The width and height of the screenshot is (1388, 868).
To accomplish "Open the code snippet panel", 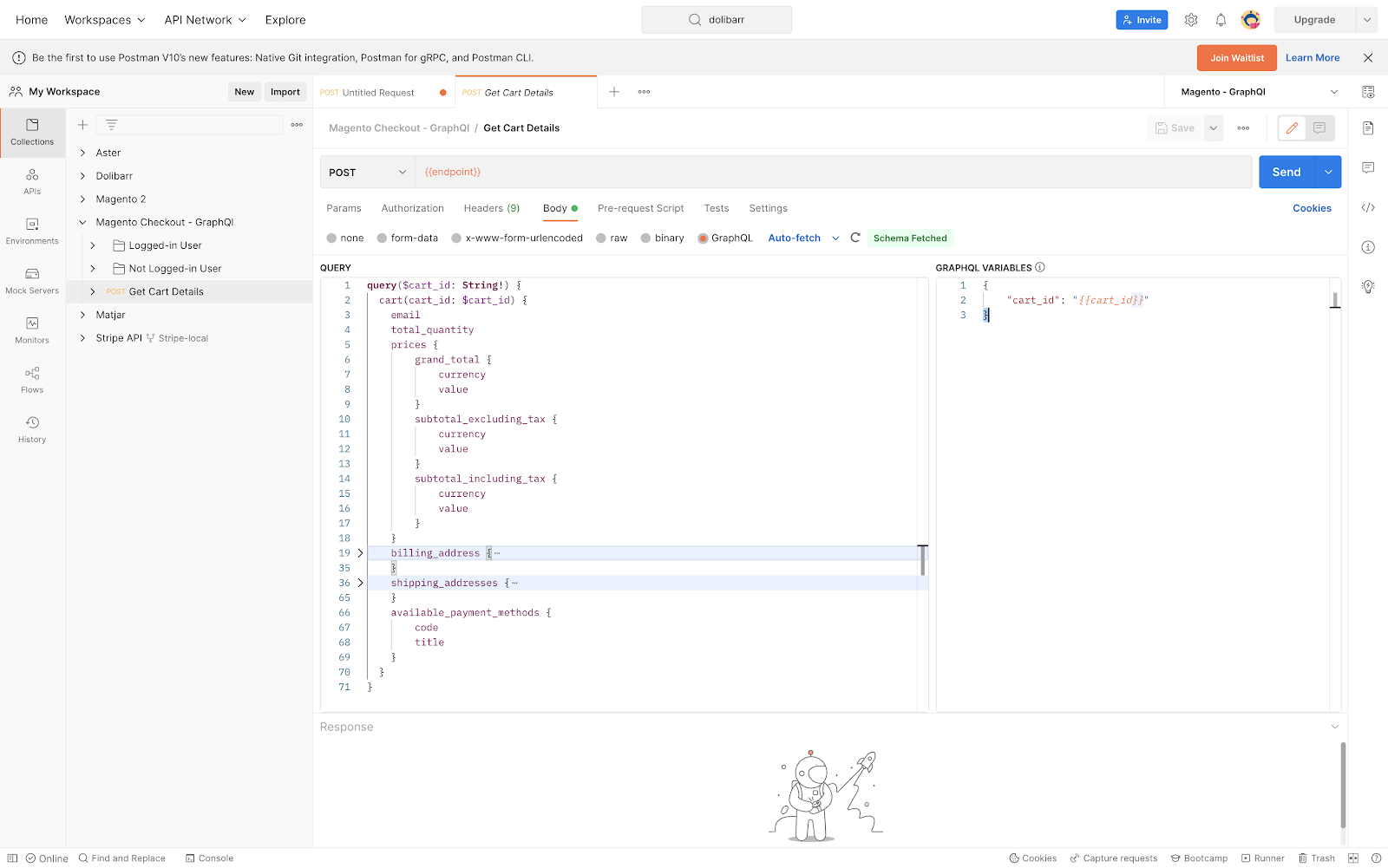I will tap(1368, 207).
